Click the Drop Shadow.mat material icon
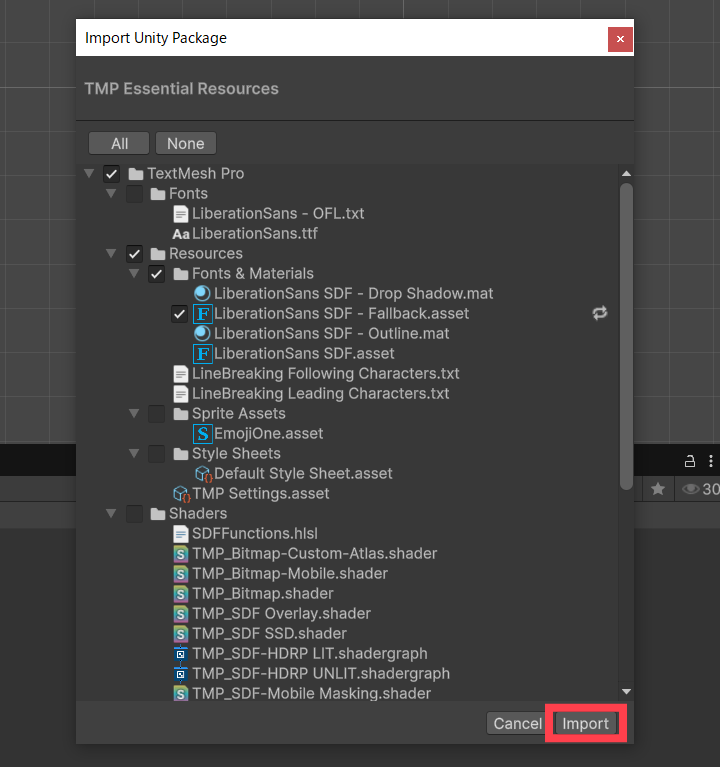The image size is (720, 767). 202,293
